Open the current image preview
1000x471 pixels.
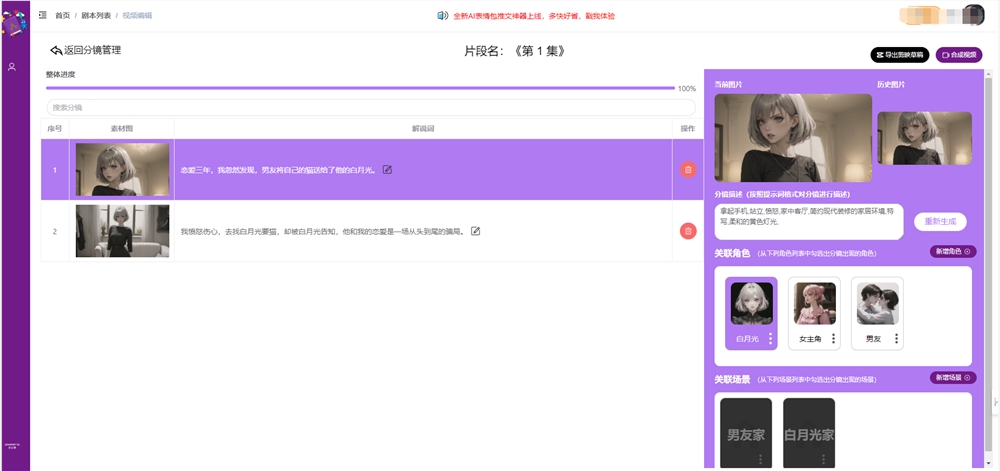(793, 138)
